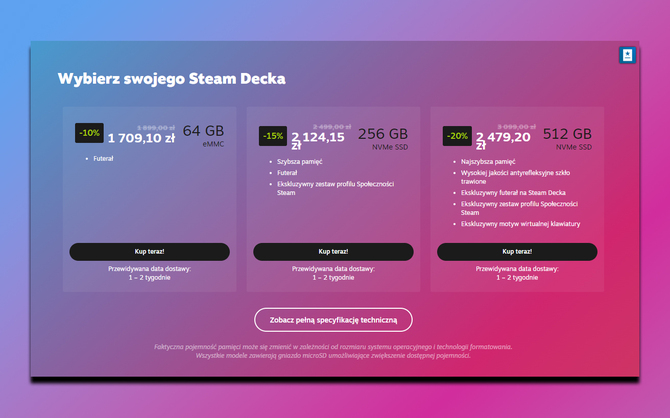
Task: Click the Najszybsza pamięć feature
Action: point(488,162)
